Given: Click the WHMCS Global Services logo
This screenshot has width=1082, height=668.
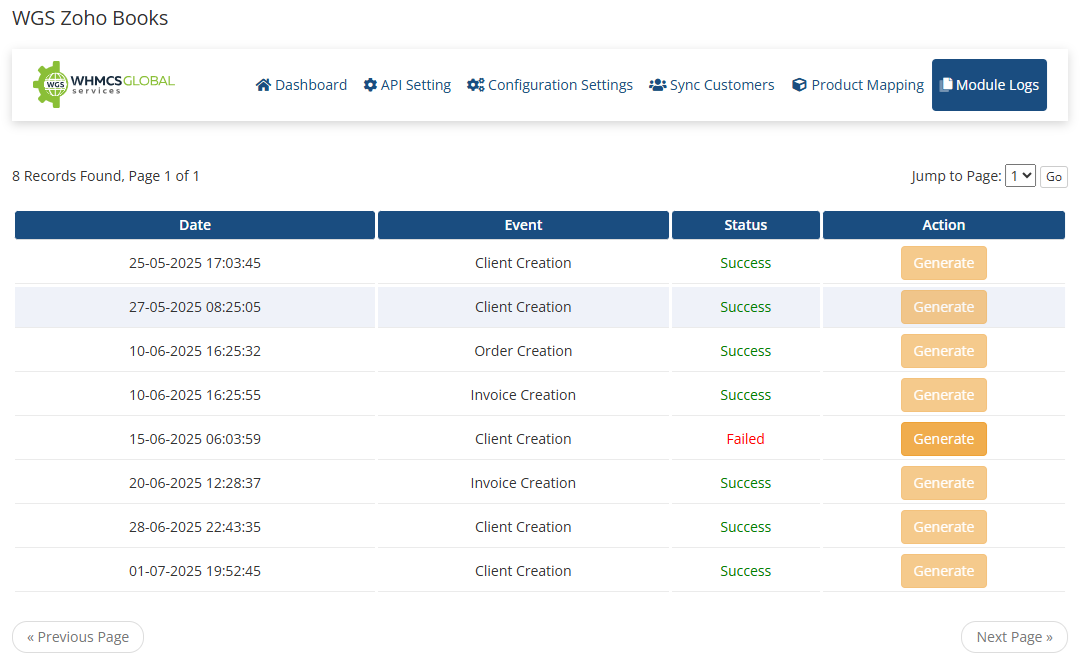Looking at the screenshot, I should [104, 85].
